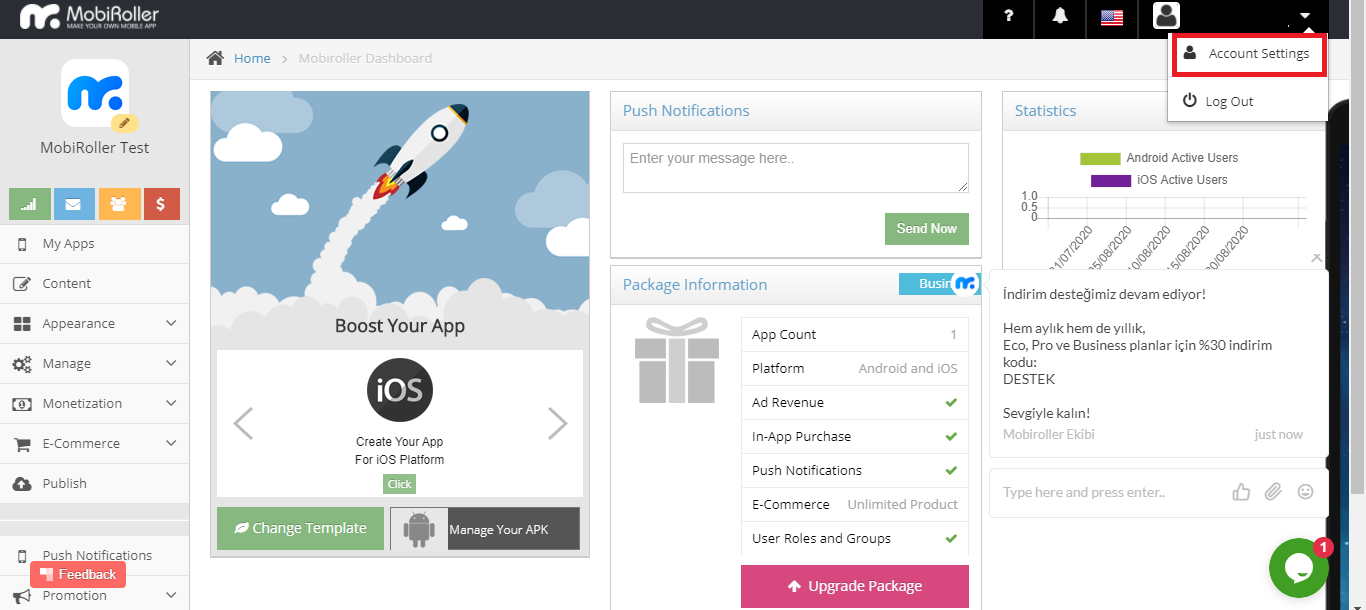Click the red dollar sign icon
Screen dimensions: 1366x610
[161, 204]
